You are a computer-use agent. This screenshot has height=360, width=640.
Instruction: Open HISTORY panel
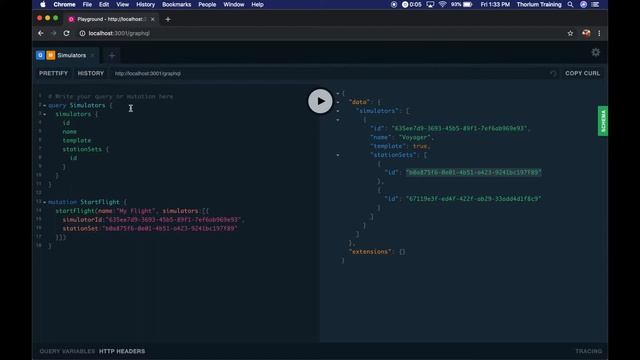click(x=91, y=73)
